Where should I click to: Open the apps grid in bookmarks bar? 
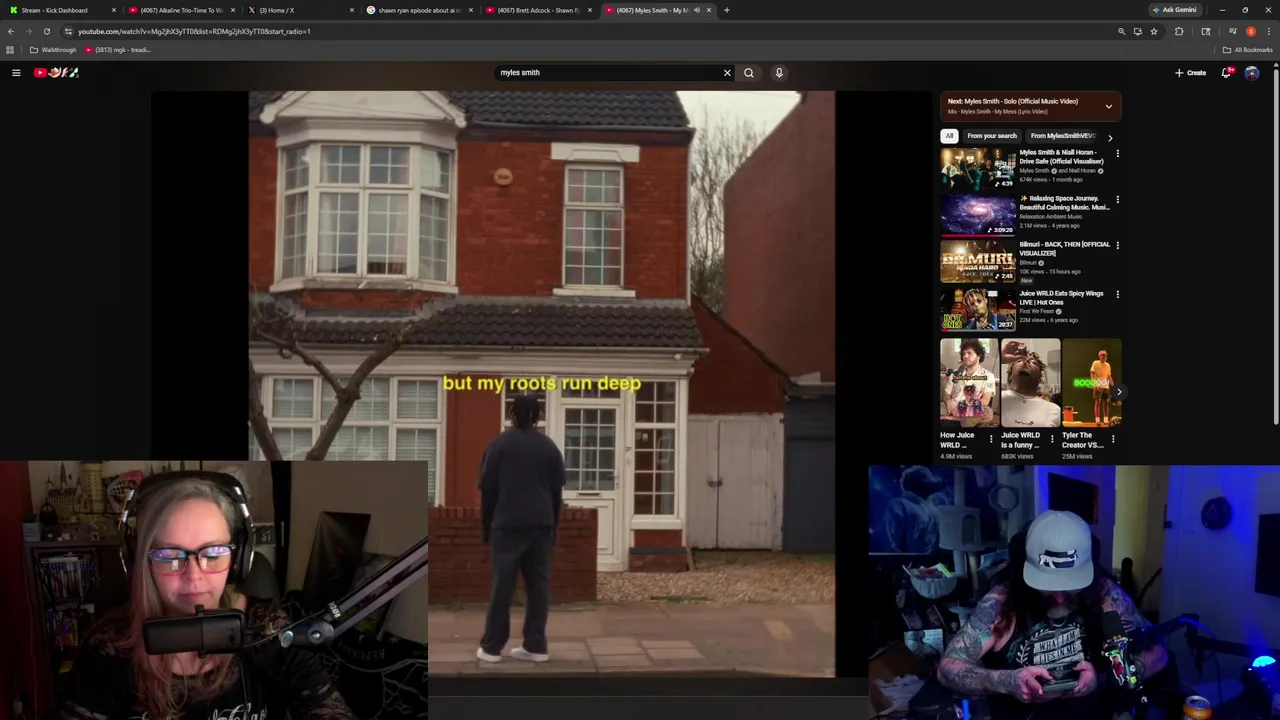coord(10,50)
